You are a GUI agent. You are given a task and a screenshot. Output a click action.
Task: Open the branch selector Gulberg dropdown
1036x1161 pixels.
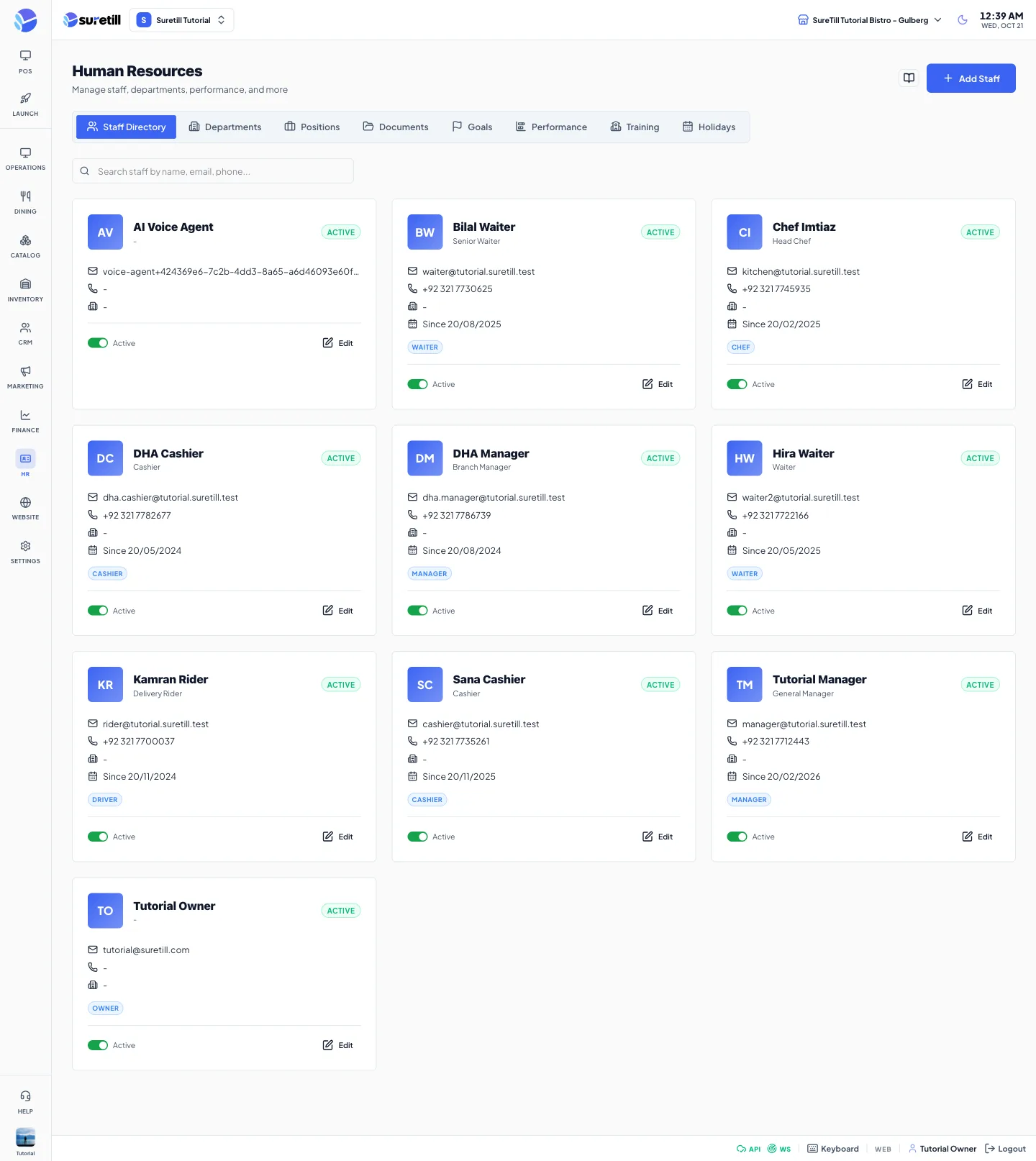870,20
